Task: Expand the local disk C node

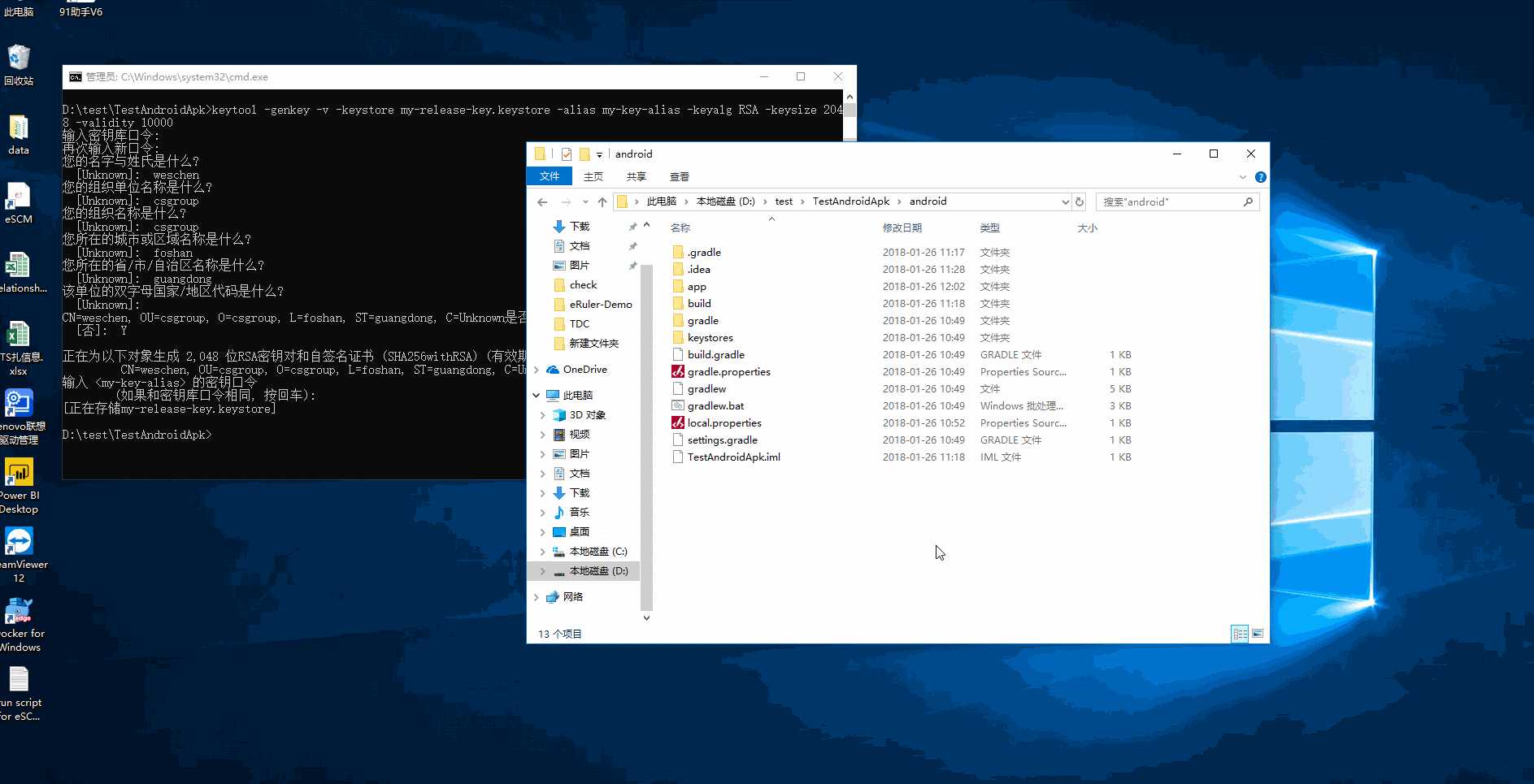Action: tap(543, 552)
